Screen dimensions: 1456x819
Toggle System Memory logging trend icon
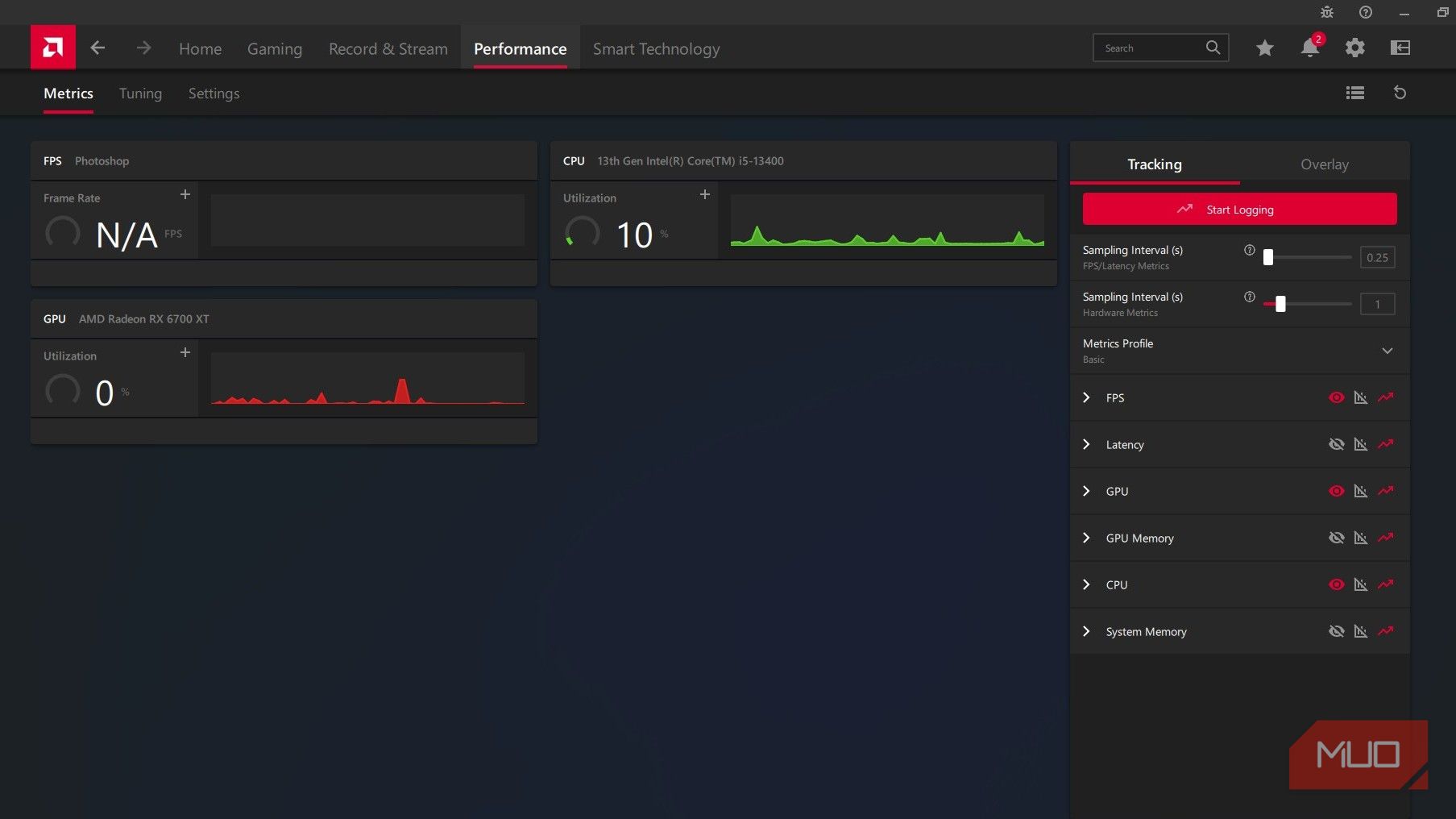pyautogui.click(x=1386, y=631)
